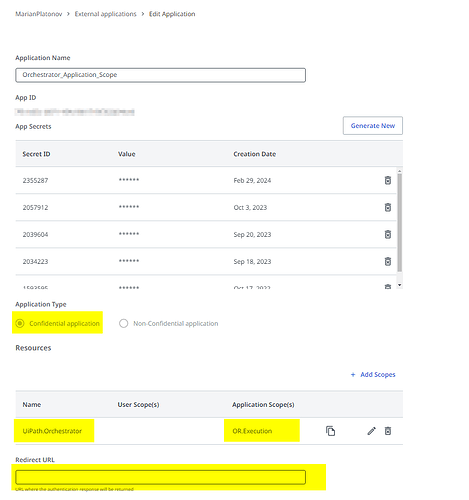Click the Add Scopes link
The image size is (469, 500).
point(378,375)
